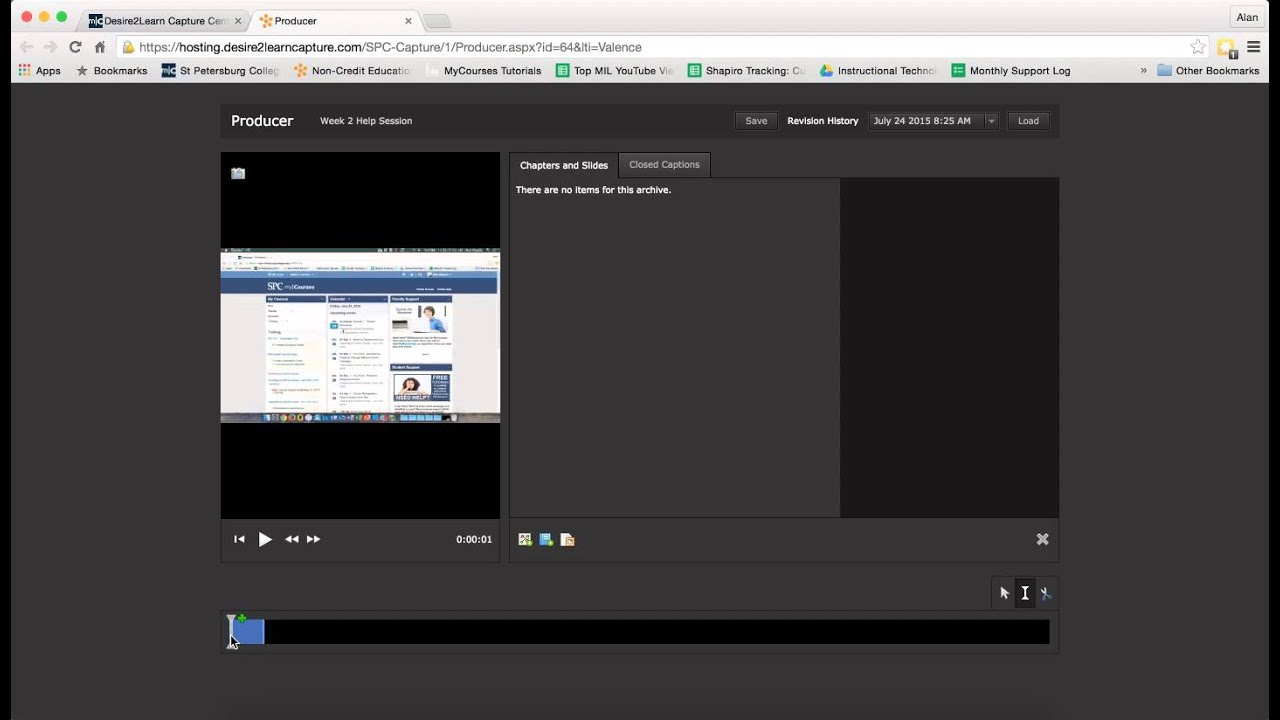Open Shapiro Tracking bookmark
The height and width of the screenshot is (720, 1280).
pos(746,71)
